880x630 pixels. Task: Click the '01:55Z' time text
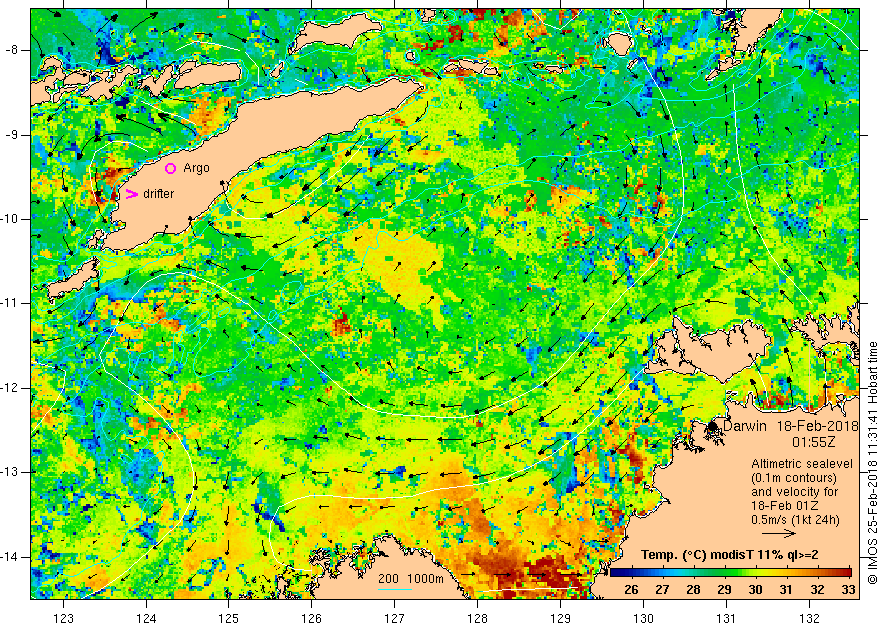pyautogui.click(x=814, y=442)
